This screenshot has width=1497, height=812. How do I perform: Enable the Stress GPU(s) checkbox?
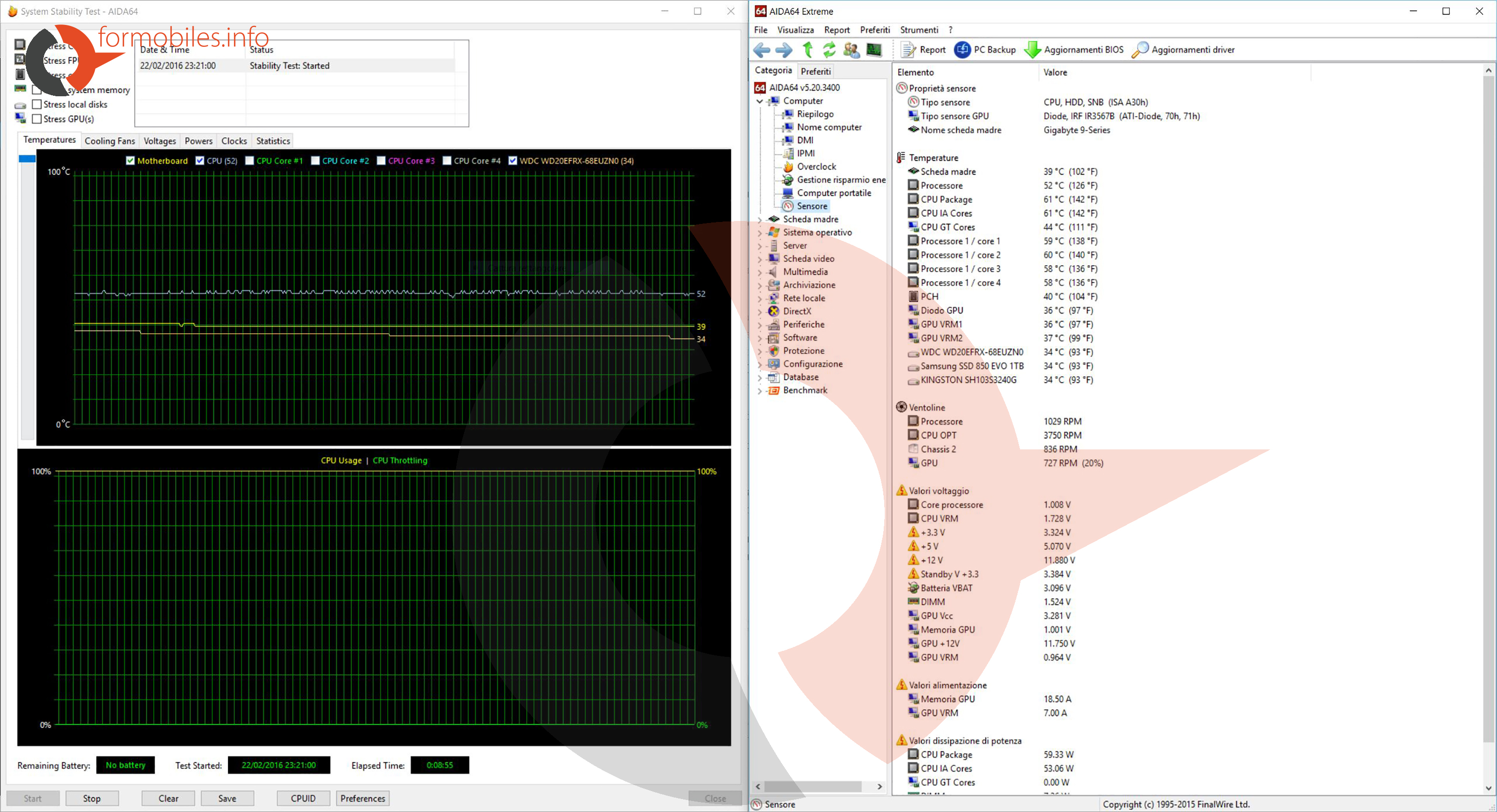37,119
